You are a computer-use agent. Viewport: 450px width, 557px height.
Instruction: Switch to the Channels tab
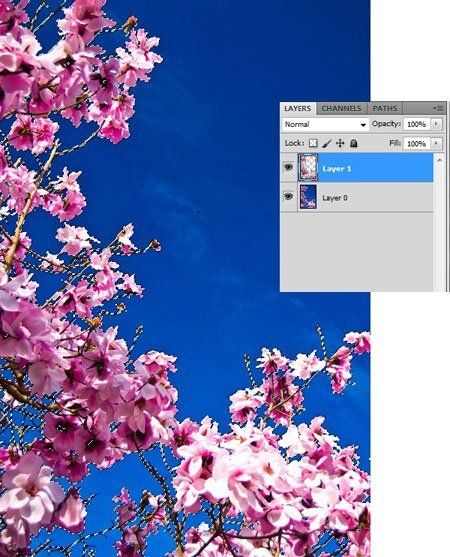coord(341,108)
